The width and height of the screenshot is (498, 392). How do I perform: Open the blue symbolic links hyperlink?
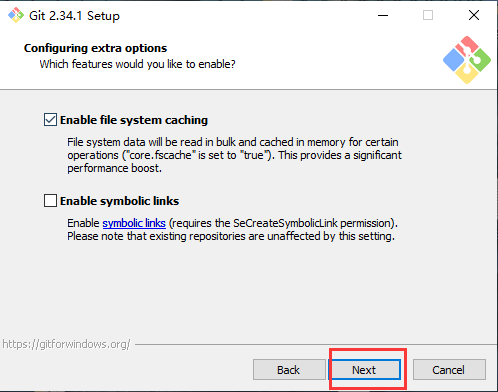134,223
